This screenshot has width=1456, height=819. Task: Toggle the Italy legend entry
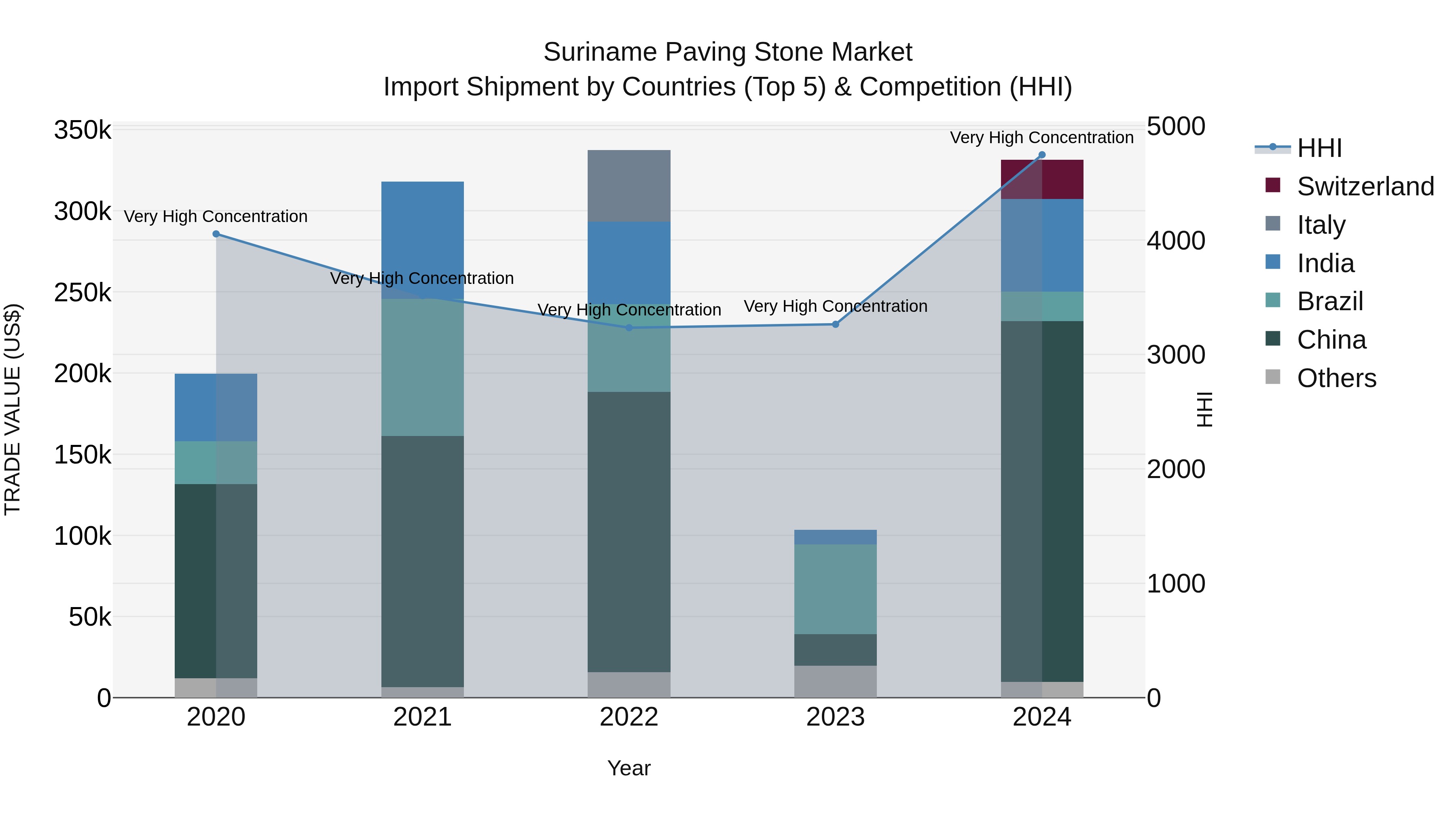click(x=1305, y=224)
